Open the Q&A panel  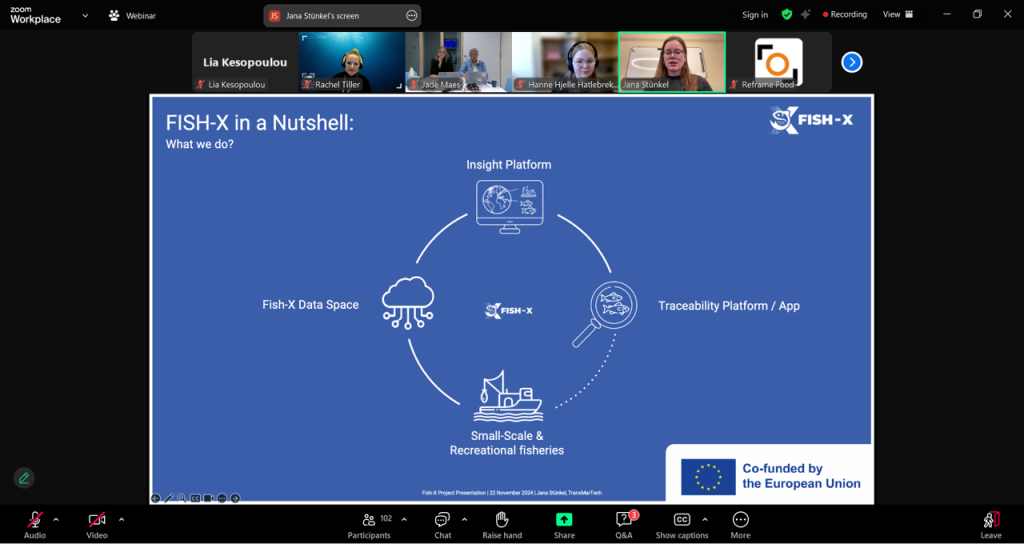pyautogui.click(x=624, y=525)
